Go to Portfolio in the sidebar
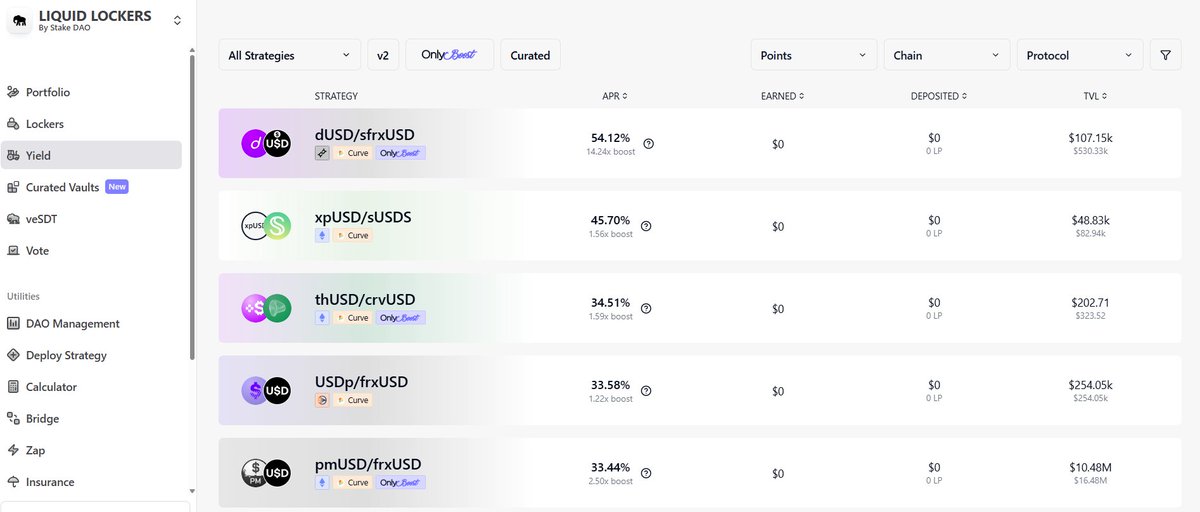 48,92
